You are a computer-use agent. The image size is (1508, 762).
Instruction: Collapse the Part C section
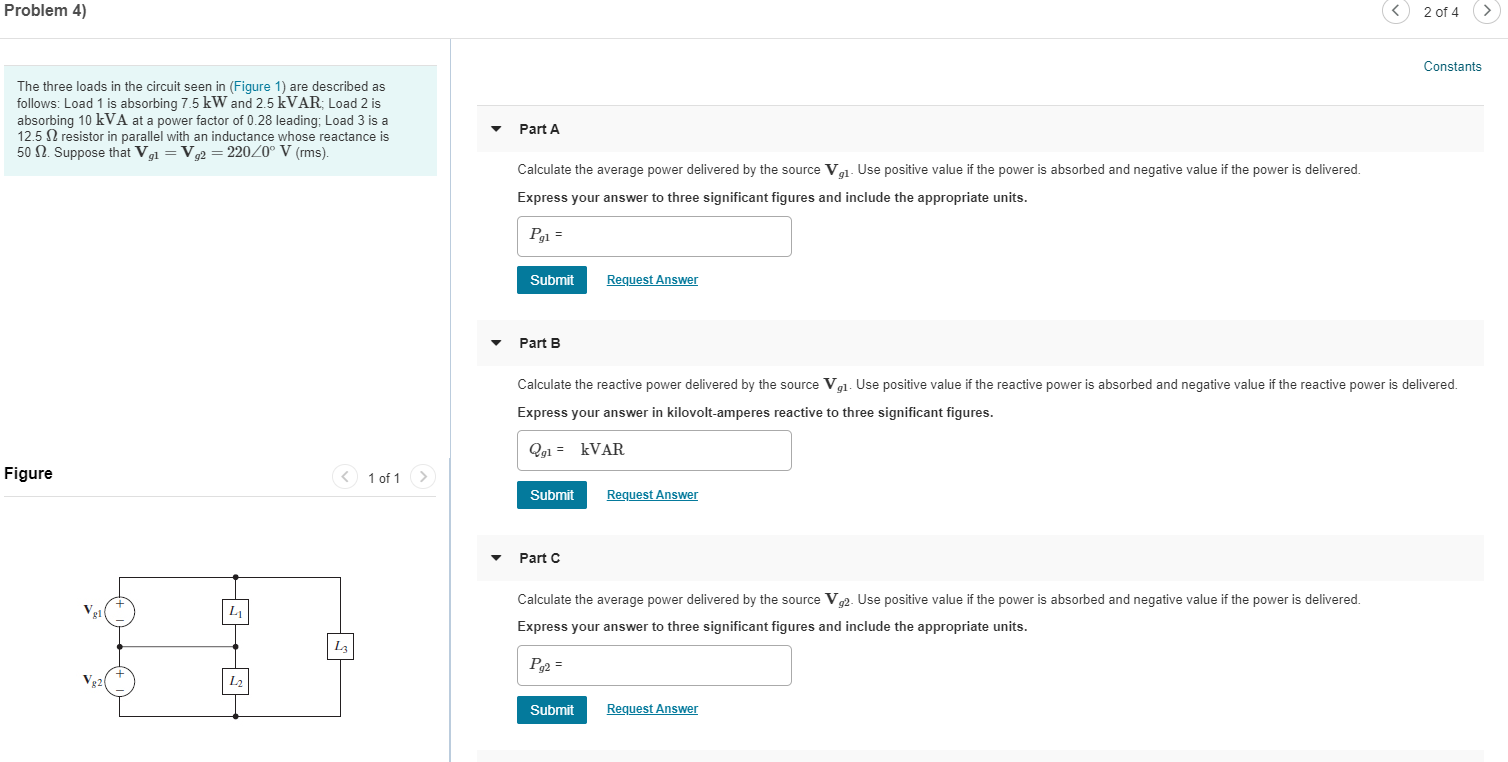pos(496,558)
